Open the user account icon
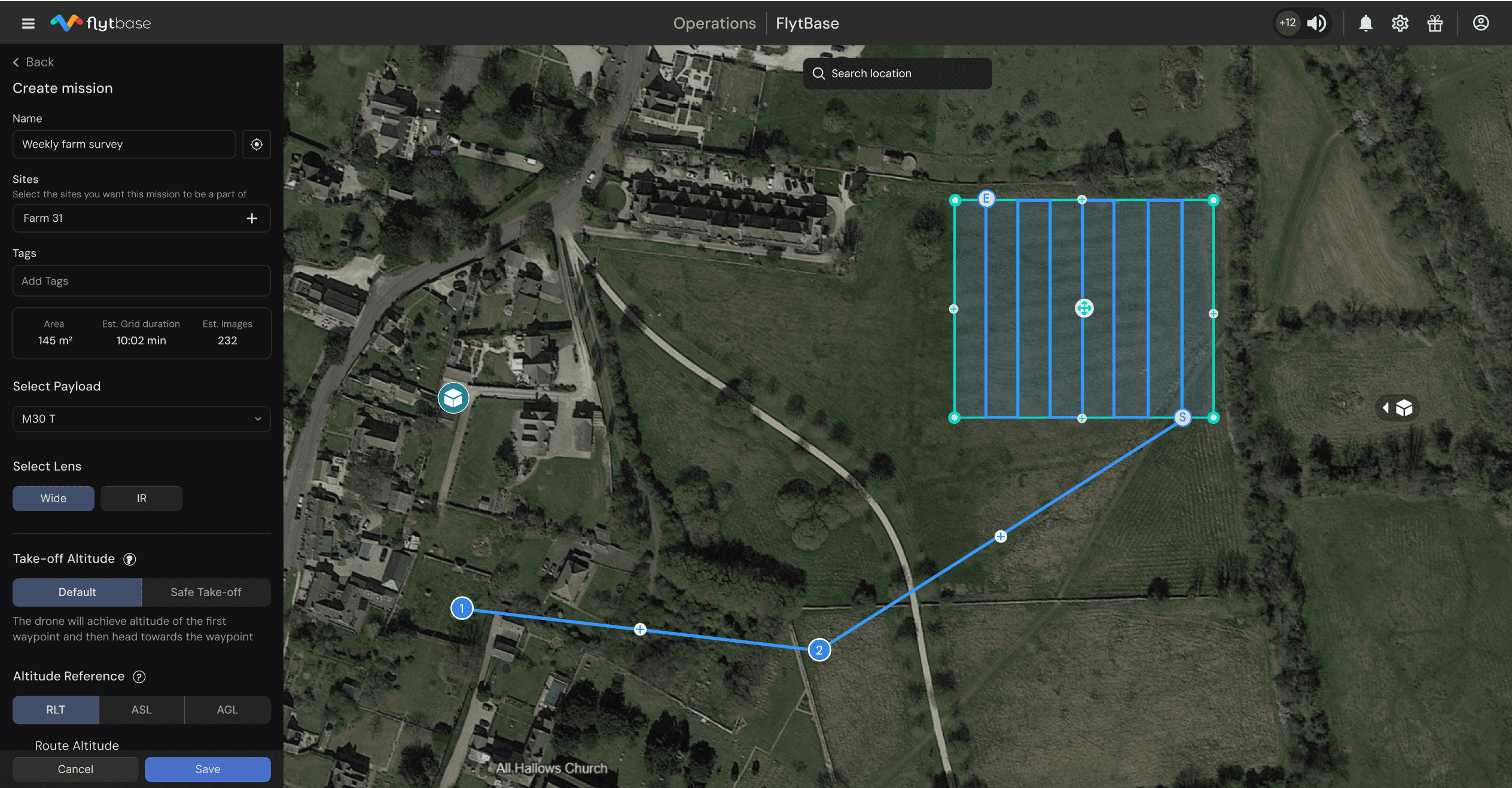Screen dimensions: 1512x788 (1480, 23)
